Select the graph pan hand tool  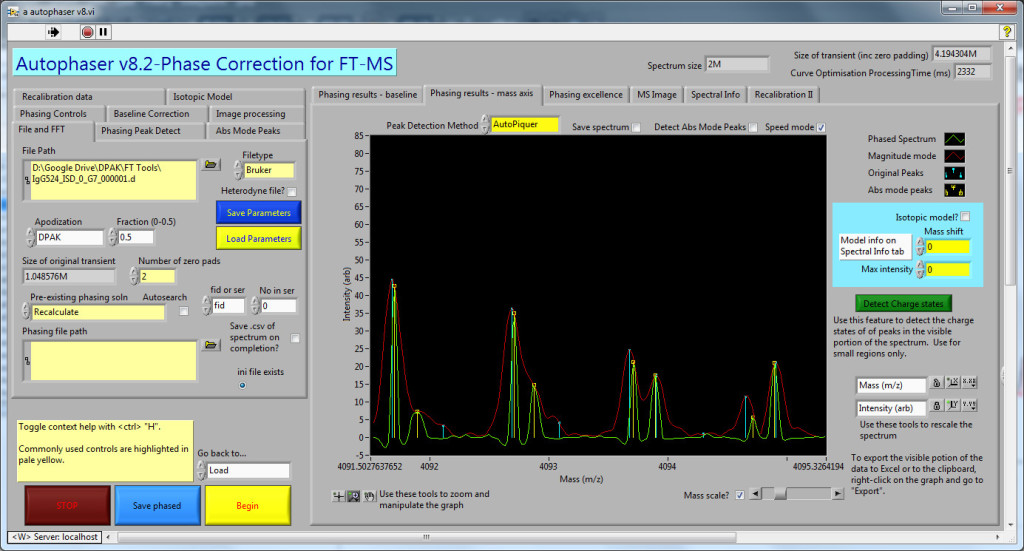click(370, 496)
